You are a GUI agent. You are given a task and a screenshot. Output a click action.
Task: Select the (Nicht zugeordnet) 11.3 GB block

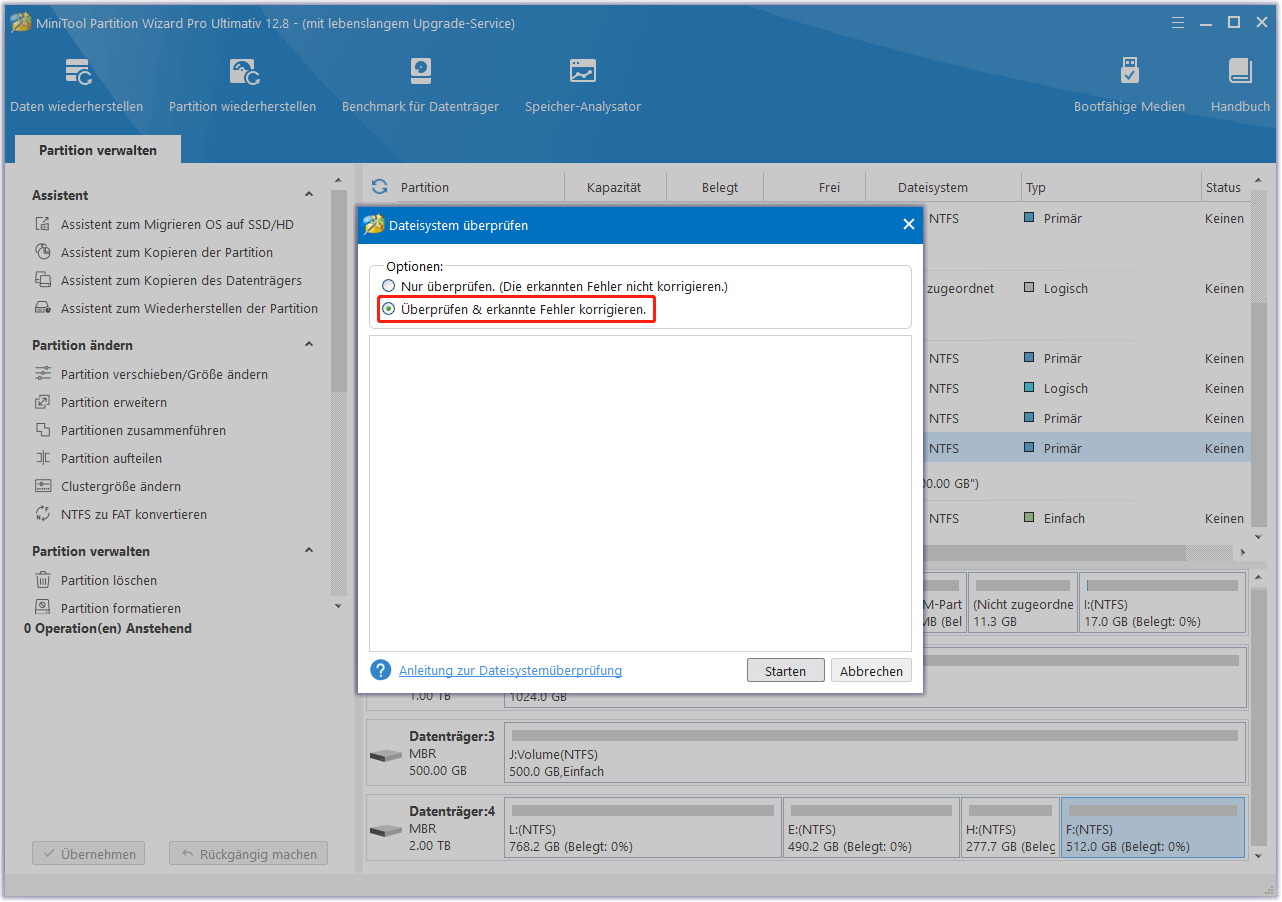[1023, 603]
